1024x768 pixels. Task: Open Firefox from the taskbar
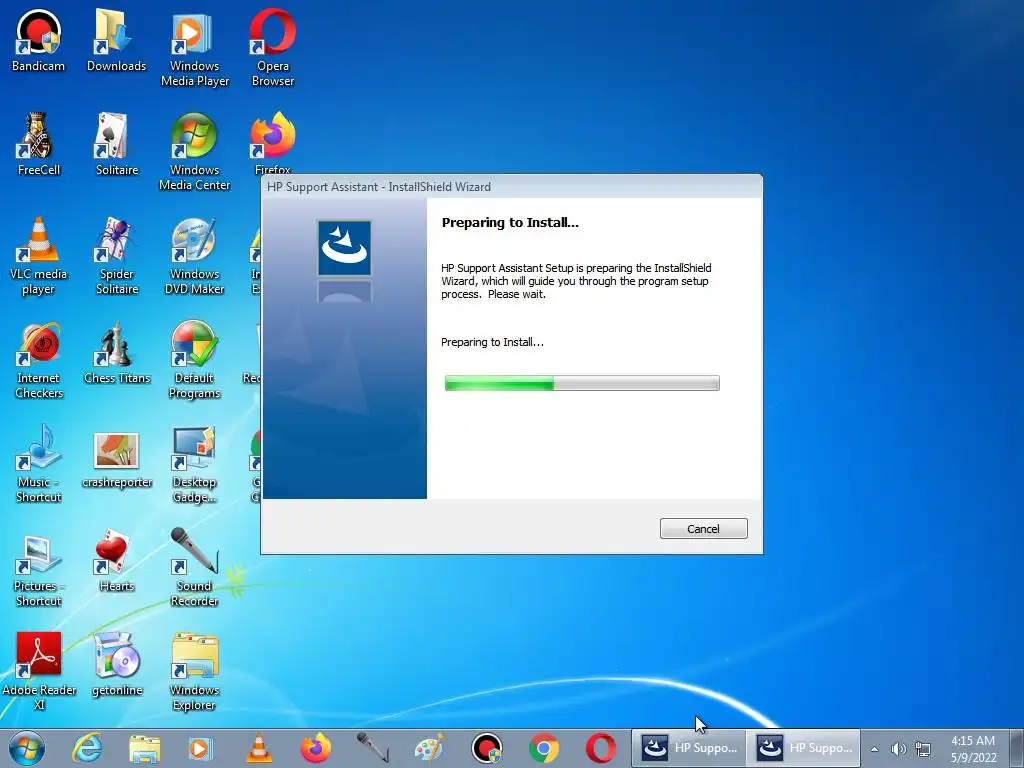(315, 748)
